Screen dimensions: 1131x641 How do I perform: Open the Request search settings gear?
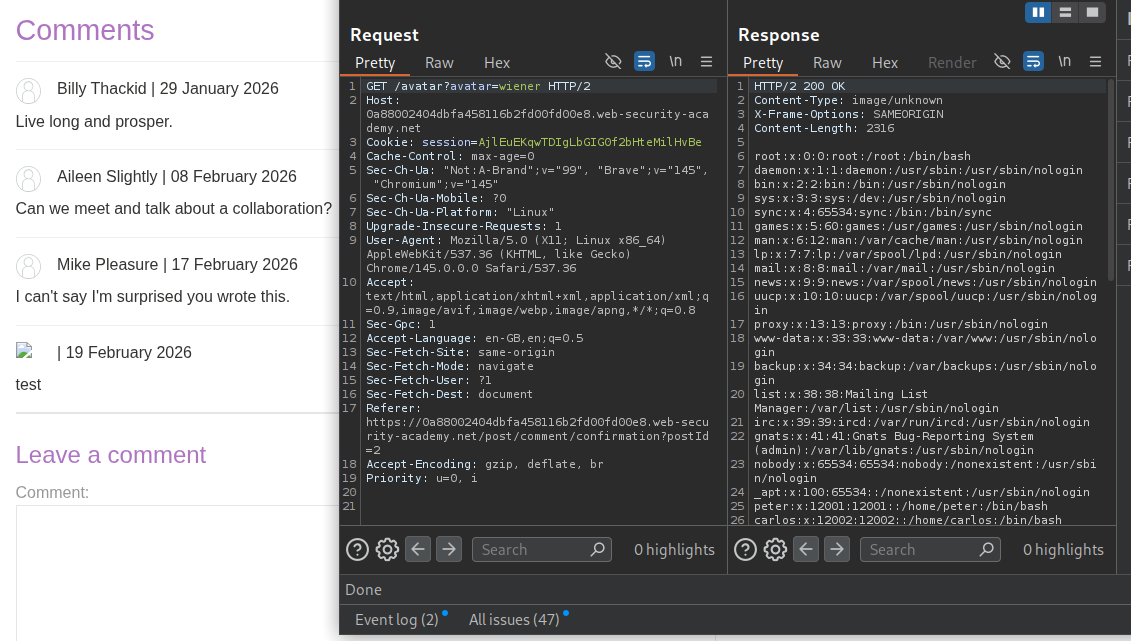click(387, 549)
